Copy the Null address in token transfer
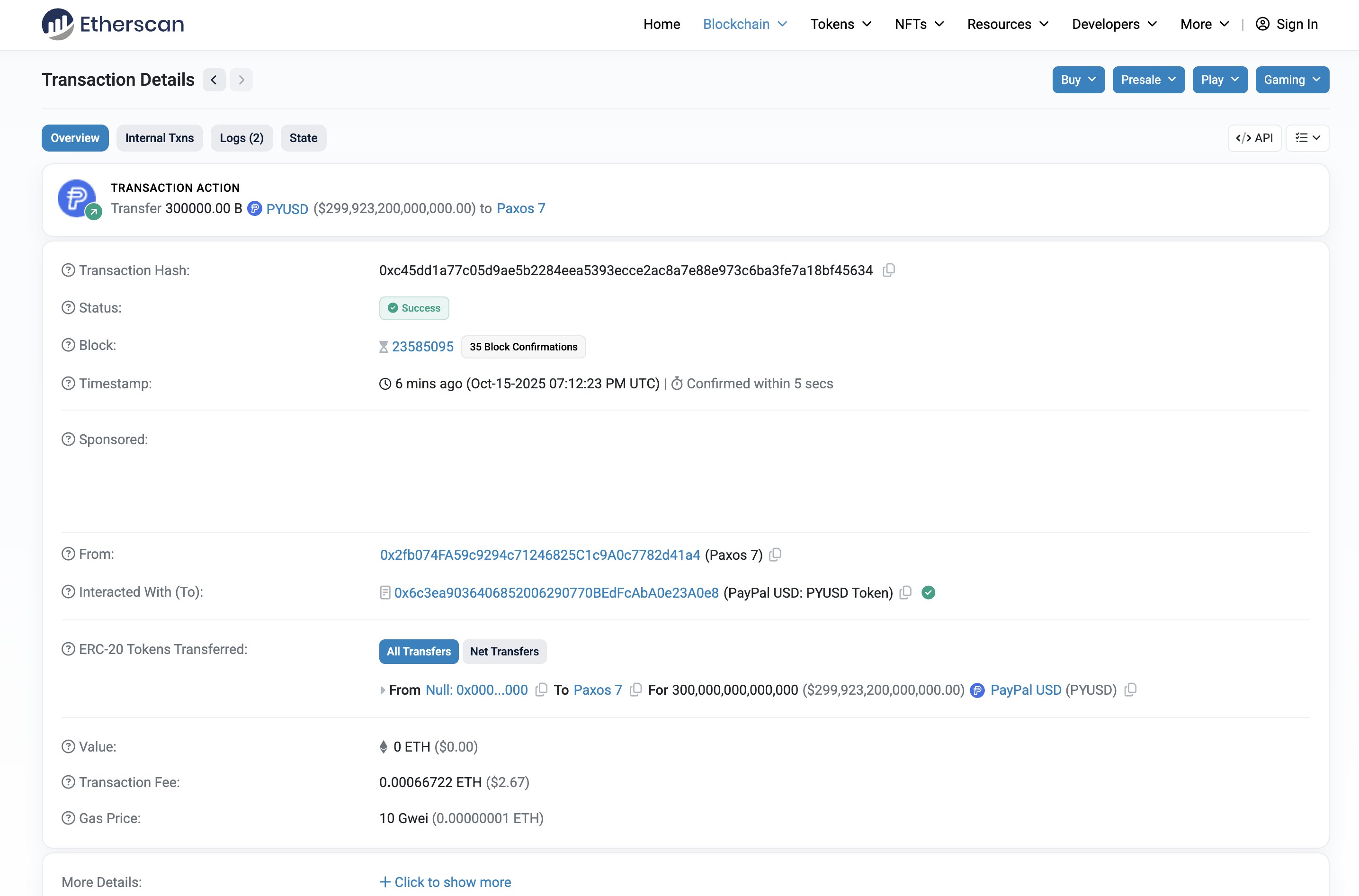1359x896 pixels. tap(541, 690)
